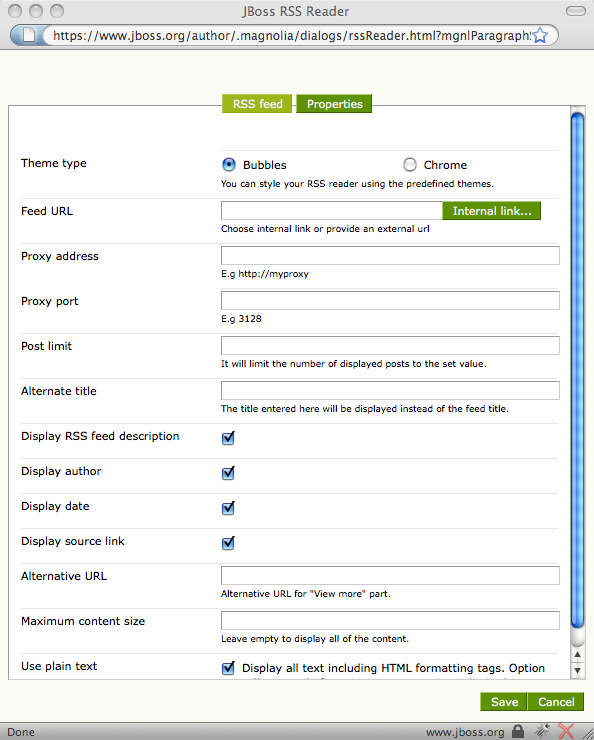This screenshot has height=740, width=594.
Task: Open the Internal link... chooser
Action: coord(492,211)
